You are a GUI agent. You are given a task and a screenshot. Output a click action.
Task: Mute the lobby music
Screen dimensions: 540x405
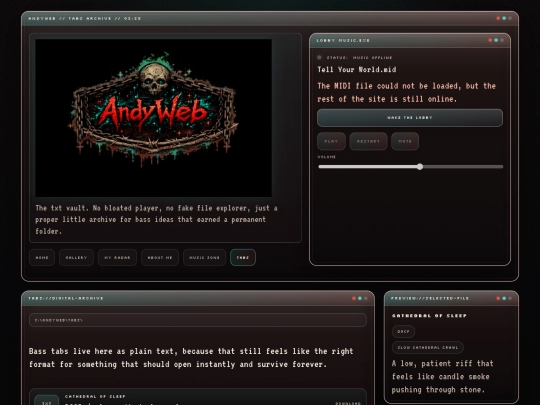pos(405,141)
